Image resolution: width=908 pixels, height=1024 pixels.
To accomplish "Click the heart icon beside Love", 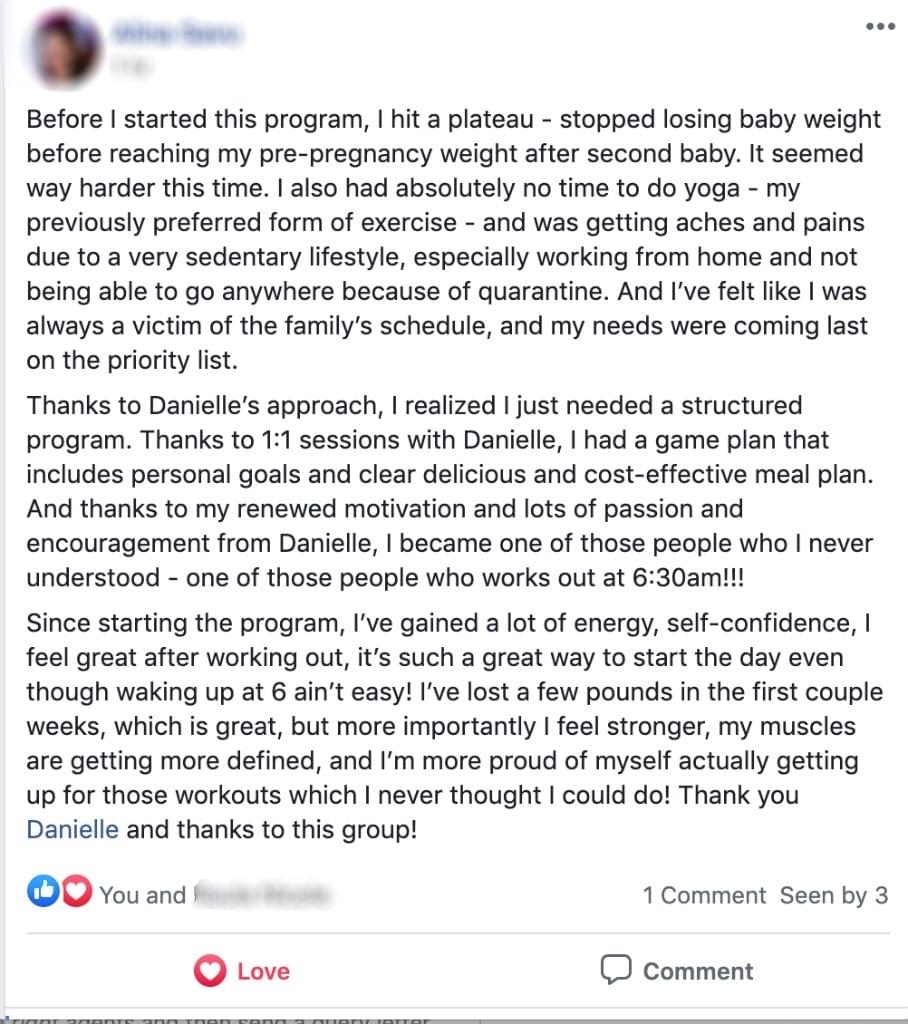I will tap(210, 970).
